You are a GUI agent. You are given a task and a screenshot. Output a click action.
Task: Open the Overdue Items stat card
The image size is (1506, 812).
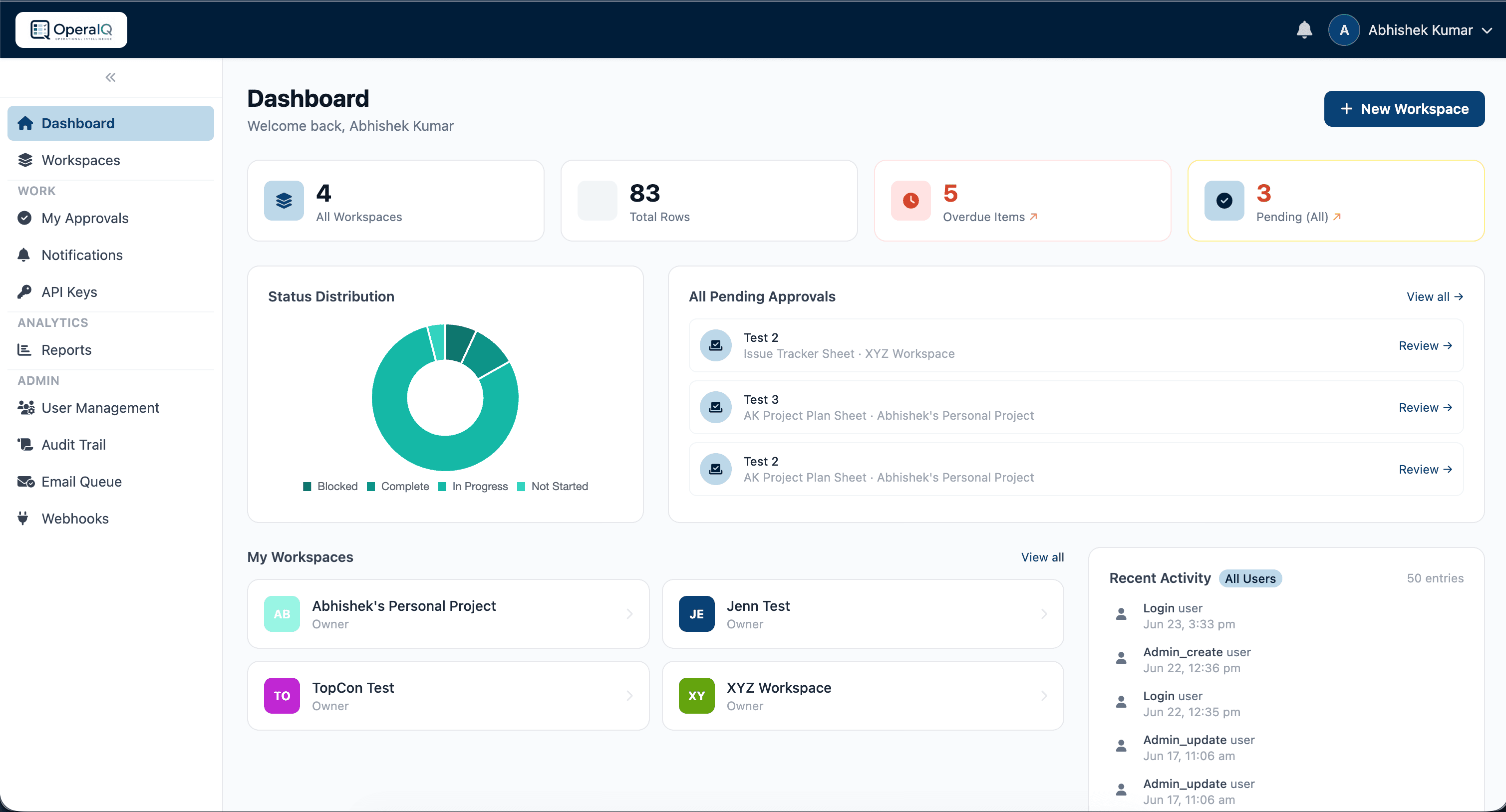point(1022,201)
